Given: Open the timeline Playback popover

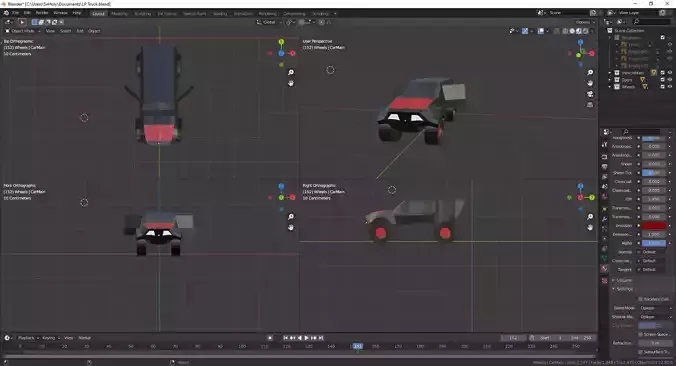Looking at the screenshot, I should (28, 338).
